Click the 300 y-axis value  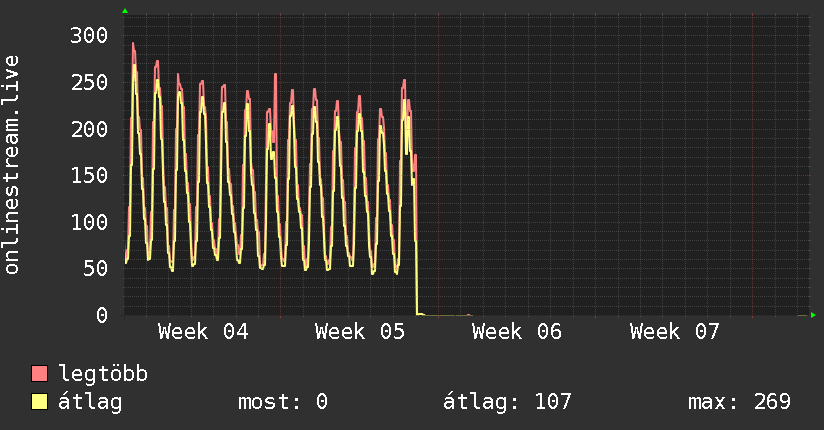(88, 35)
